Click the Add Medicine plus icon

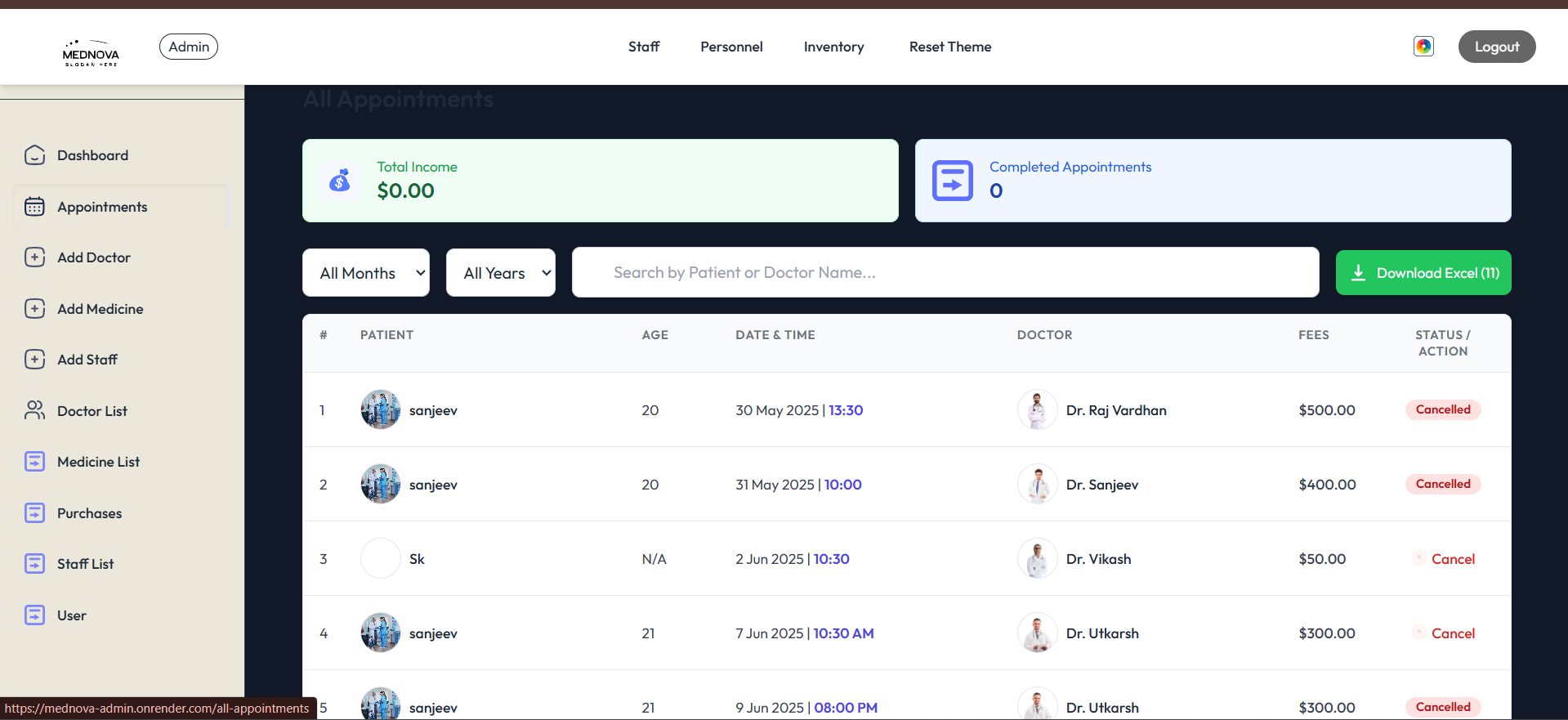(34, 309)
